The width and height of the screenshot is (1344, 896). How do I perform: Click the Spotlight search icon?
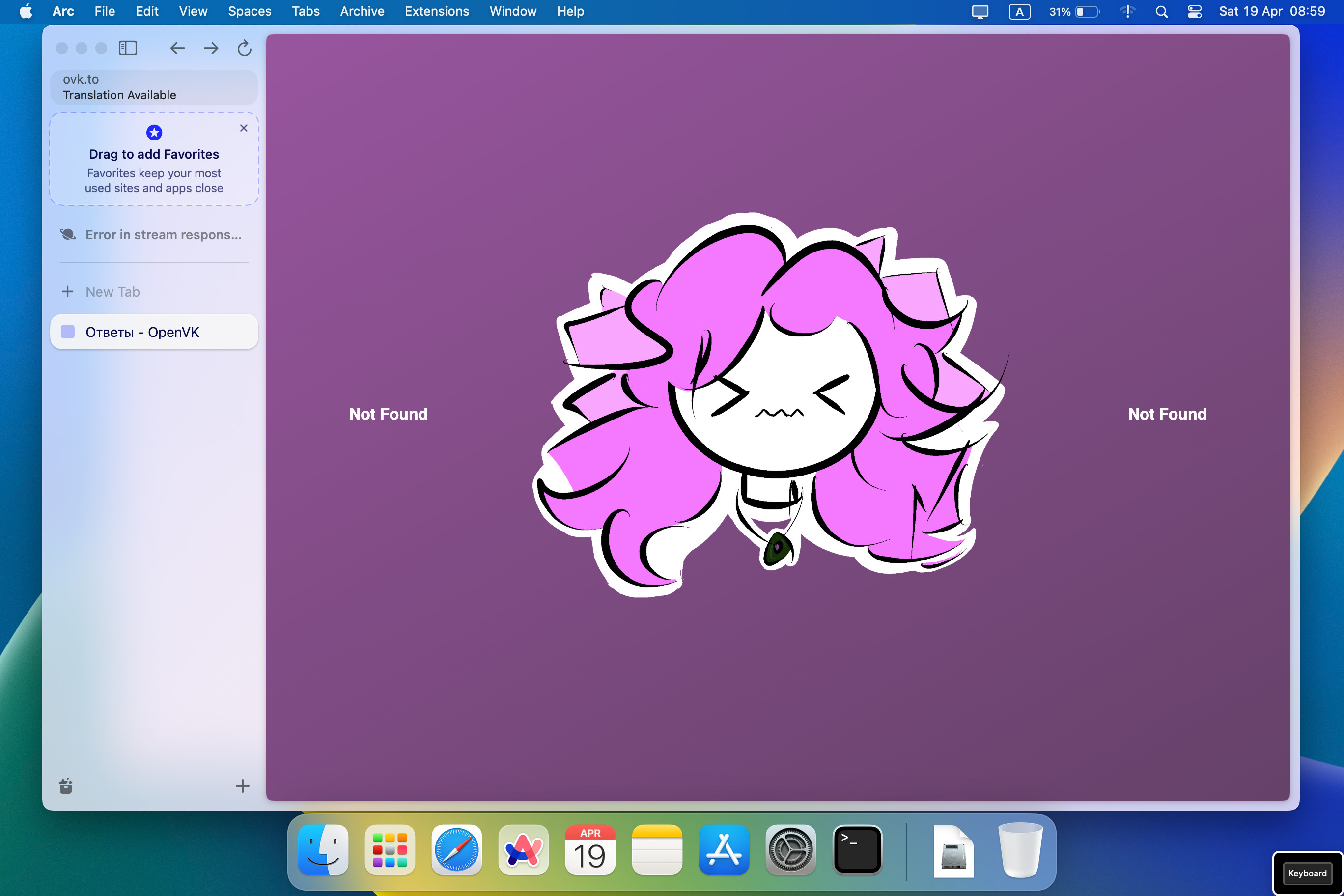(x=1161, y=11)
